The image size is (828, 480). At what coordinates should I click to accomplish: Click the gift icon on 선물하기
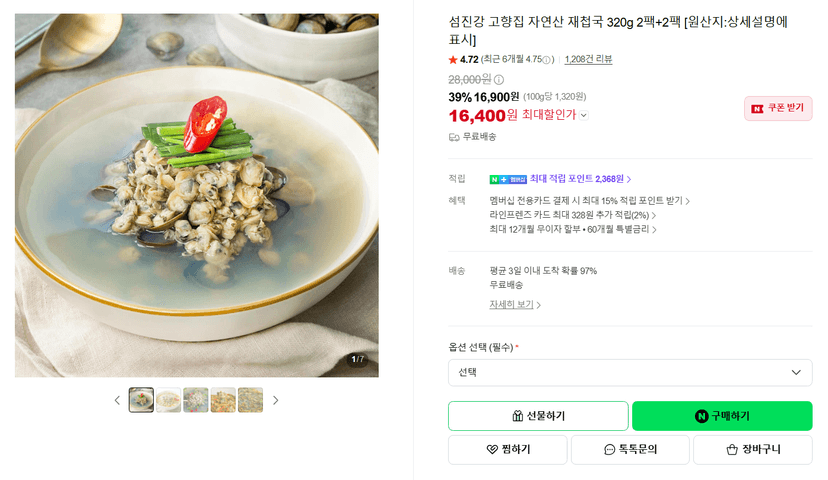click(x=518, y=416)
